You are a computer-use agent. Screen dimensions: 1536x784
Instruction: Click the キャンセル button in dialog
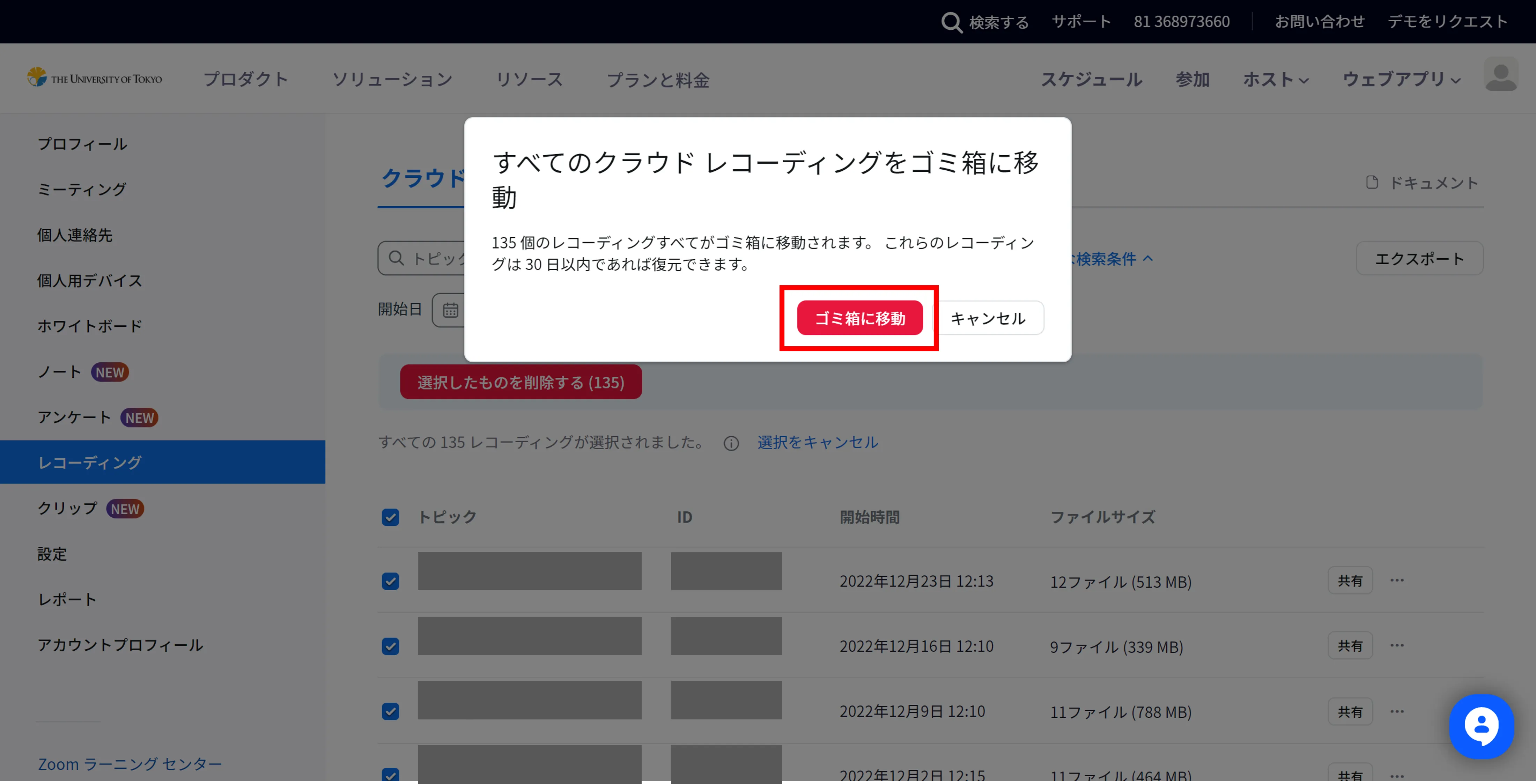988,318
